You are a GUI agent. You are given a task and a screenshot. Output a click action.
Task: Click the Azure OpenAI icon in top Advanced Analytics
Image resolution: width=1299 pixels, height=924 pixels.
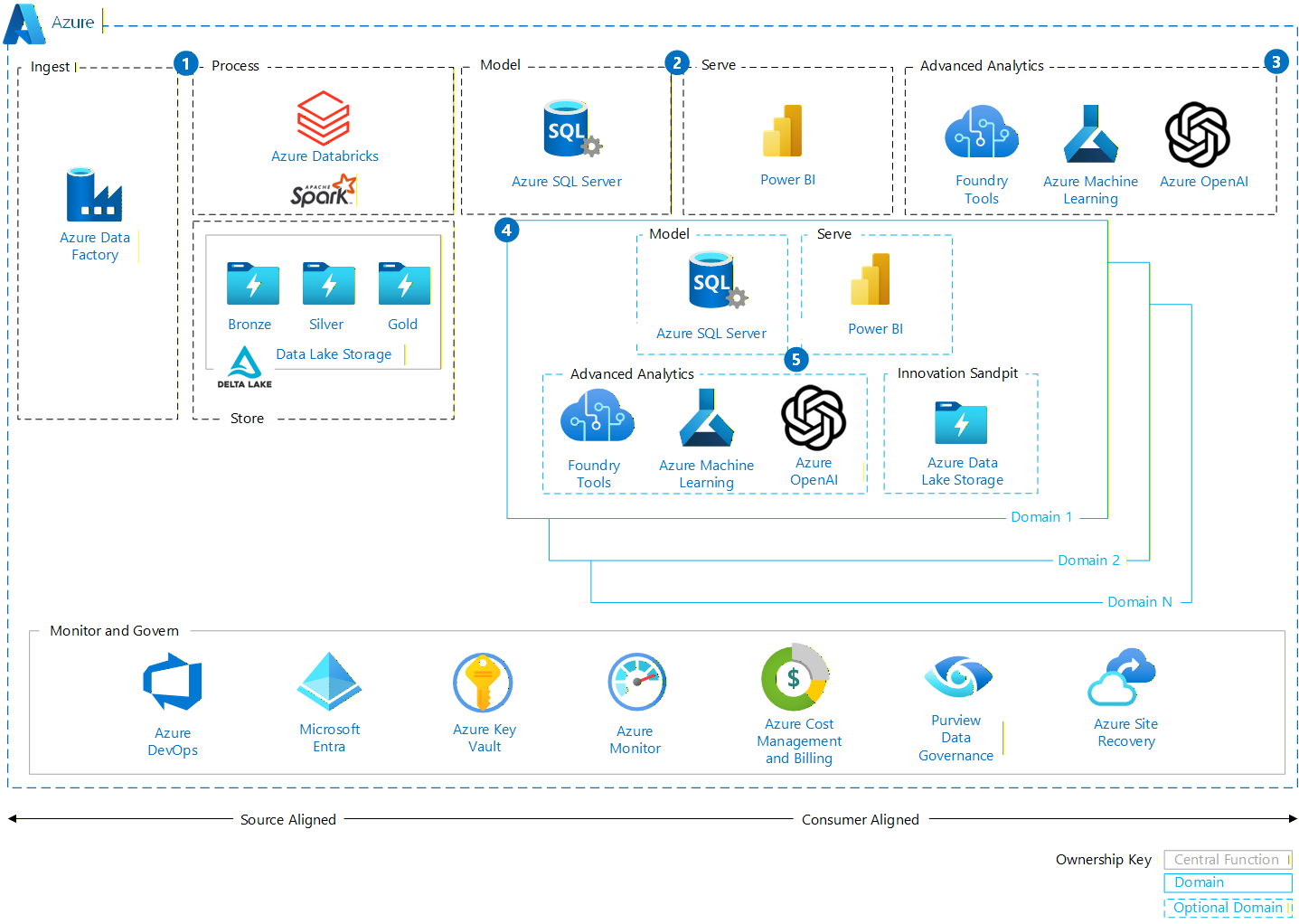pyautogui.click(x=1198, y=135)
